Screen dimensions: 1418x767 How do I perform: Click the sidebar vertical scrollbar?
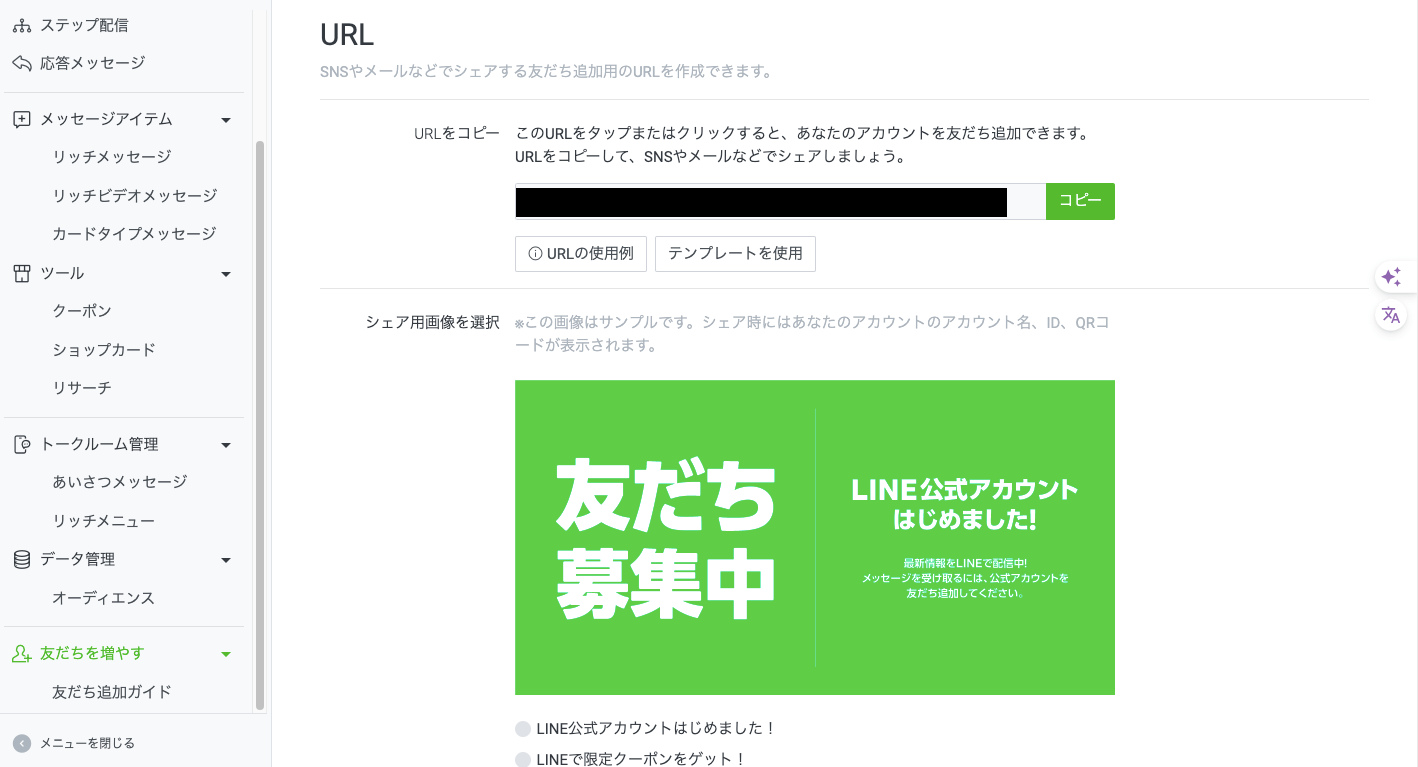point(260,425)
